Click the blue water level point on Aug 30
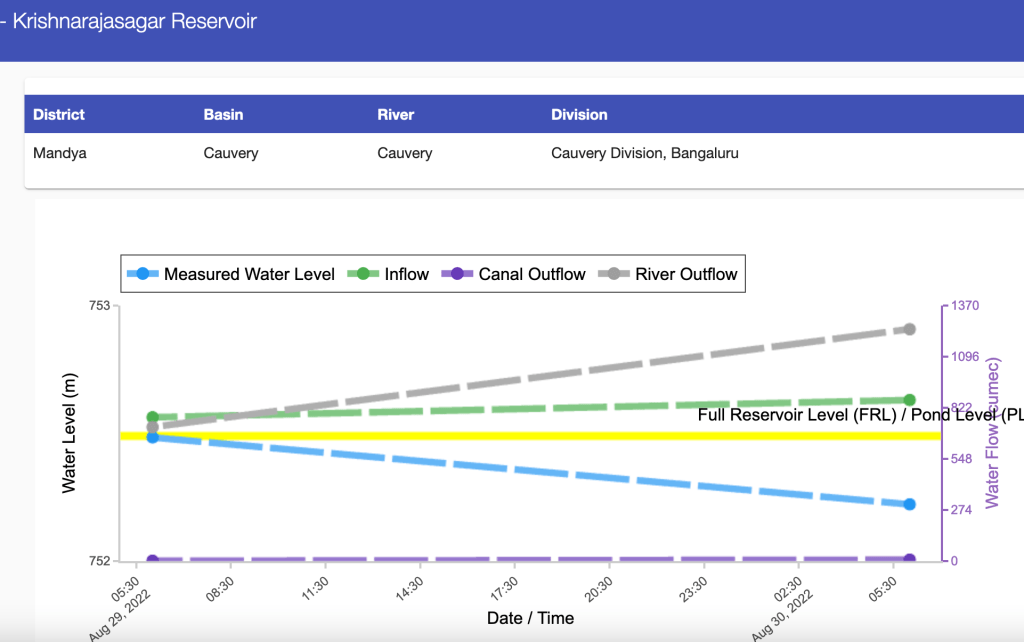This screenshot has height=642, width=1024. [x=909, y=504]
